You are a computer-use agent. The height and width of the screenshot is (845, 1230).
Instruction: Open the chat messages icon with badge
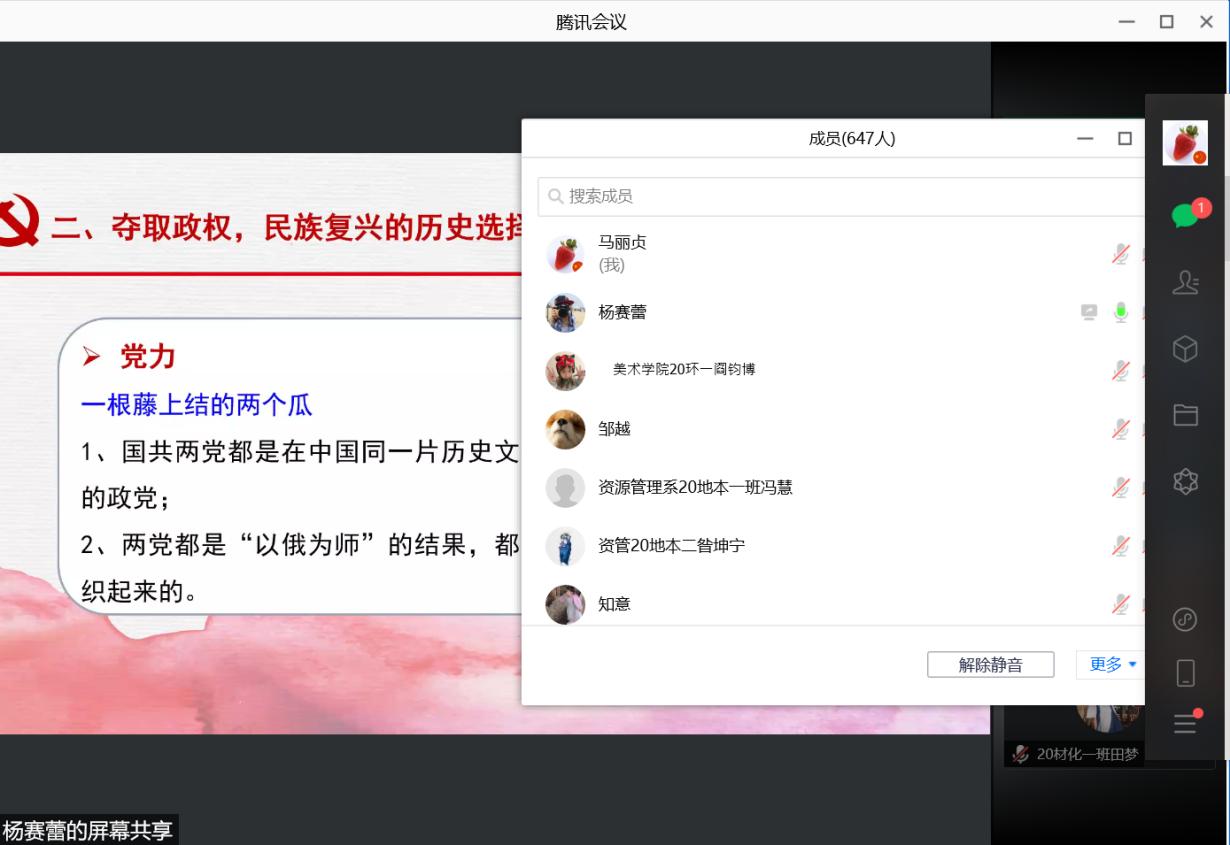1185,214
